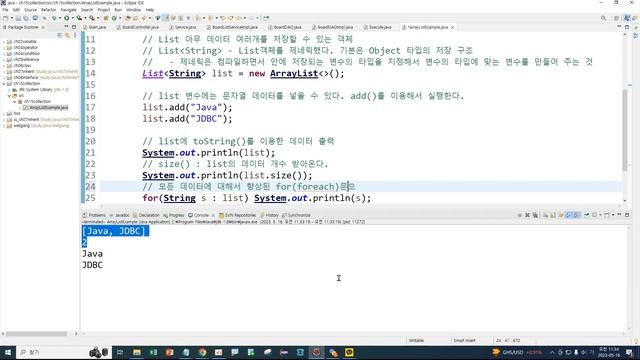Open the dropdown arrow next to Debug
640x360 pixels.
click(60, 18)
